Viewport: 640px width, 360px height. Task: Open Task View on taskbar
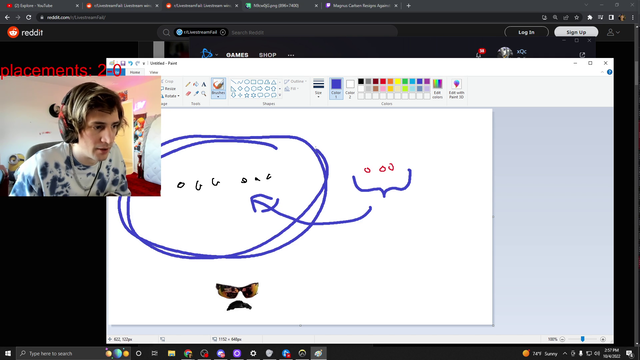pos(154,353)
